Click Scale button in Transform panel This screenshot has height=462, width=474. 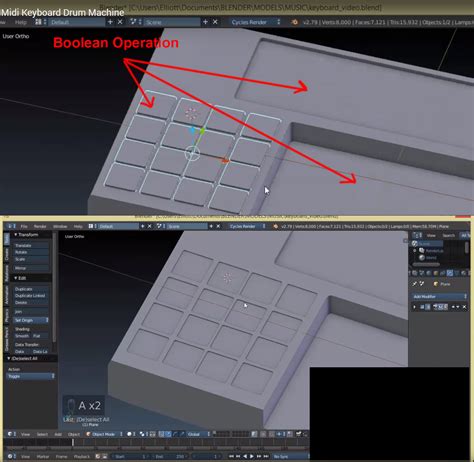[x=31, y=259]
